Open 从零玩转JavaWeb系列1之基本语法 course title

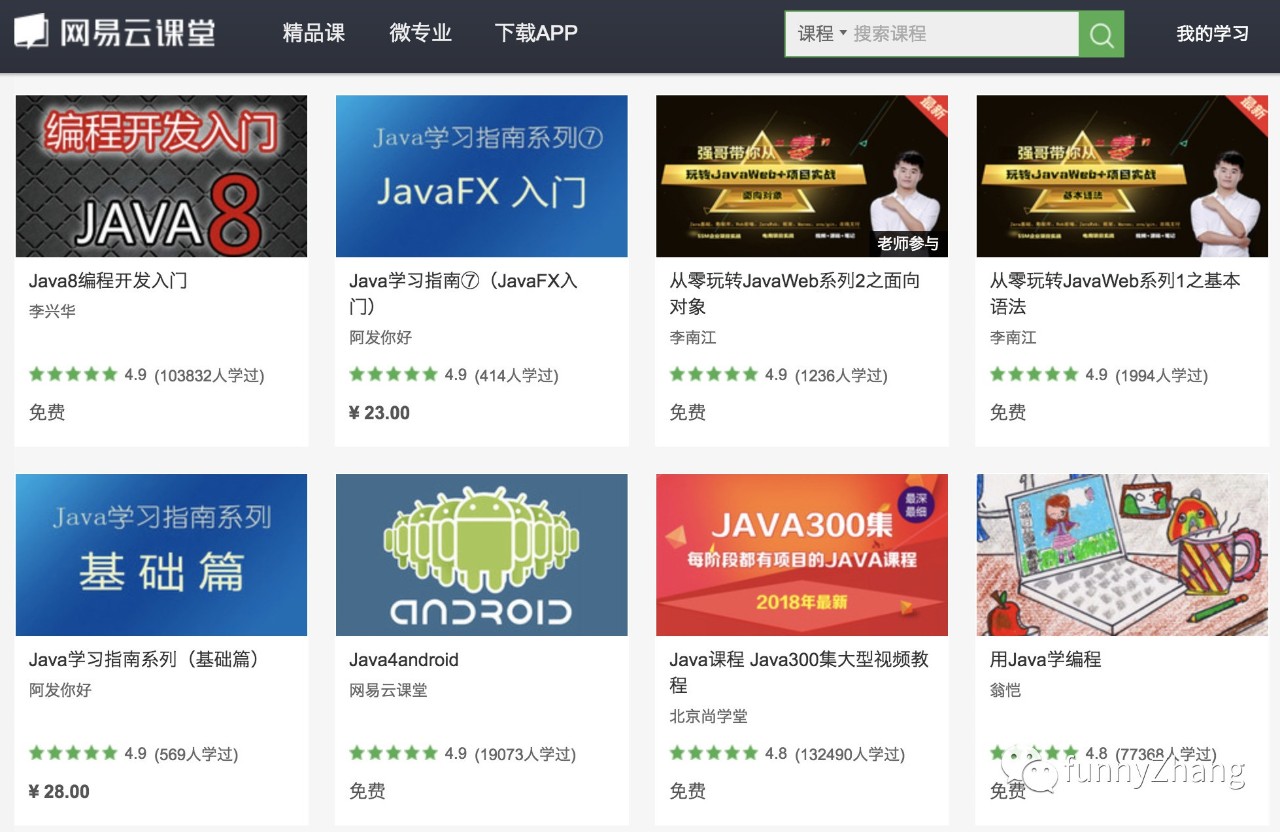click(x=1114, y=293)
